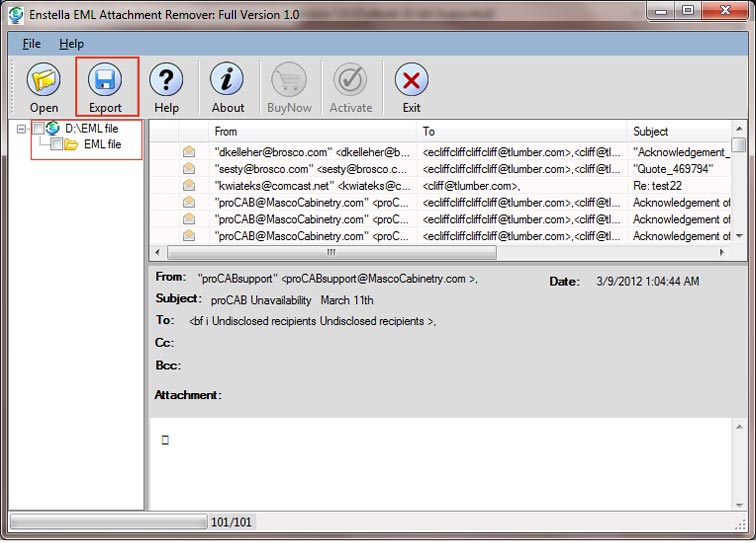Tick the EML file subfolder checkbox
The width and height of the screenshot is (756, 543).
[x=56, y=144]
